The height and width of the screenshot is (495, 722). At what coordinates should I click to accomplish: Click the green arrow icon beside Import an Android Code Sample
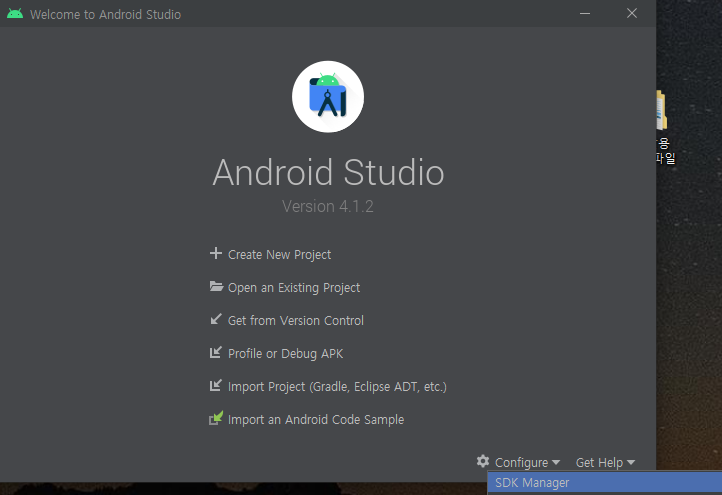pos(216,418)
